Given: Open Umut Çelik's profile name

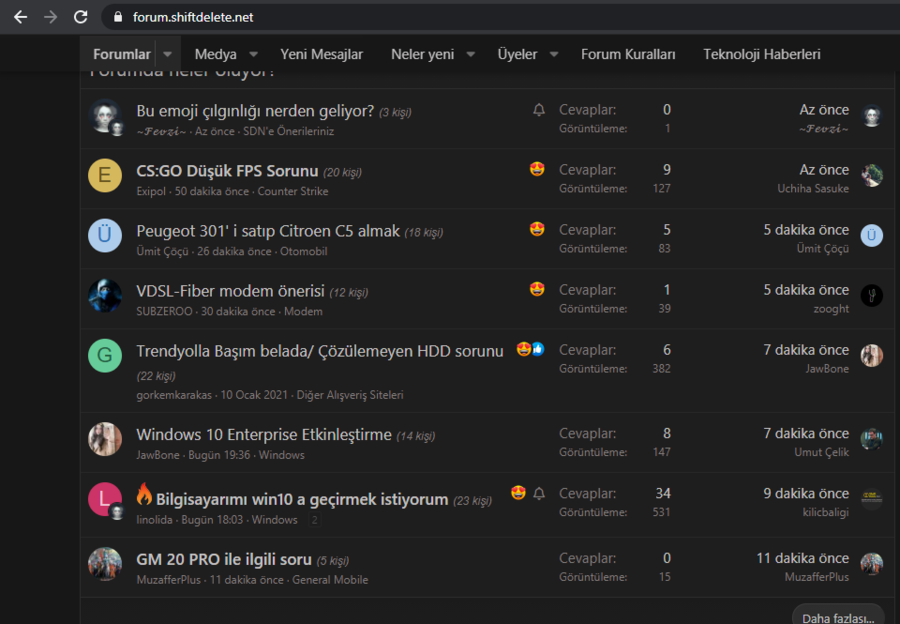Looking at the screenshot, I should coord(821,452).
